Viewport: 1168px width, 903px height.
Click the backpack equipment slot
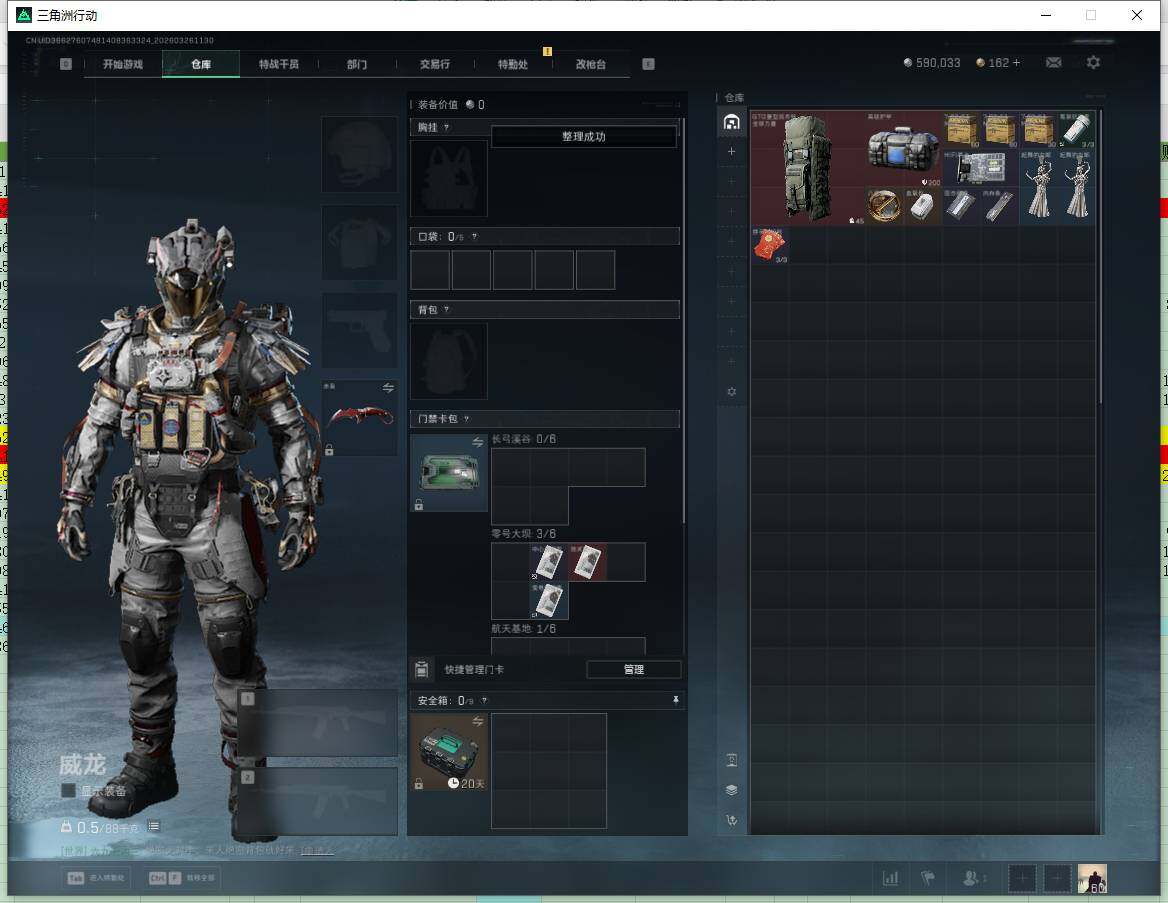pos(449,361)
